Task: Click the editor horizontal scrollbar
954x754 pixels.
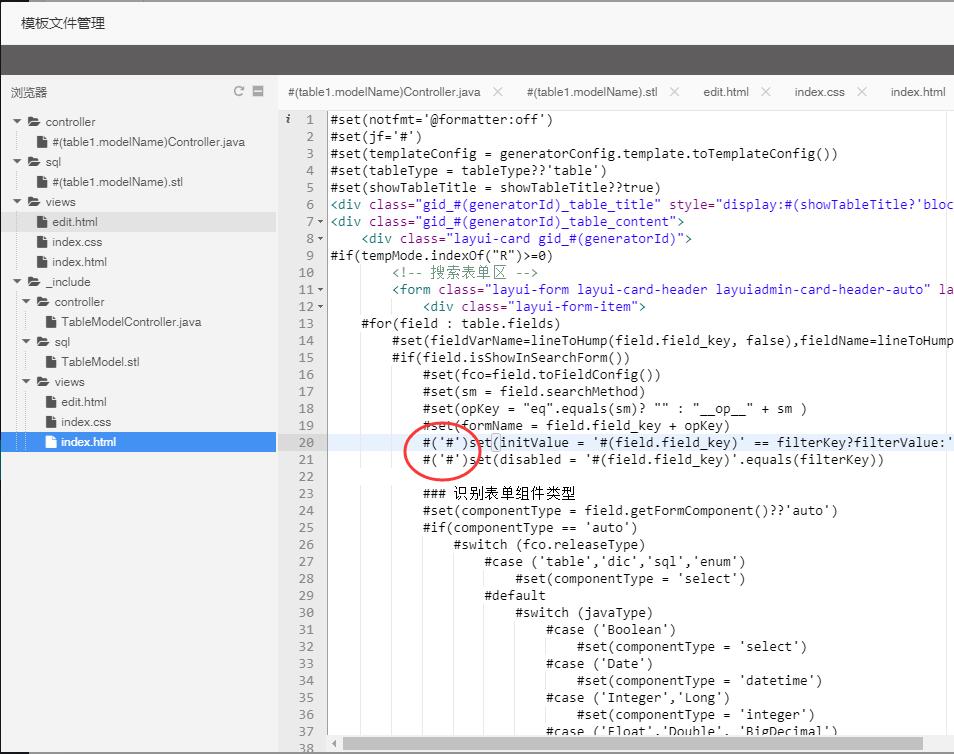Action: (x=633, y=744)
